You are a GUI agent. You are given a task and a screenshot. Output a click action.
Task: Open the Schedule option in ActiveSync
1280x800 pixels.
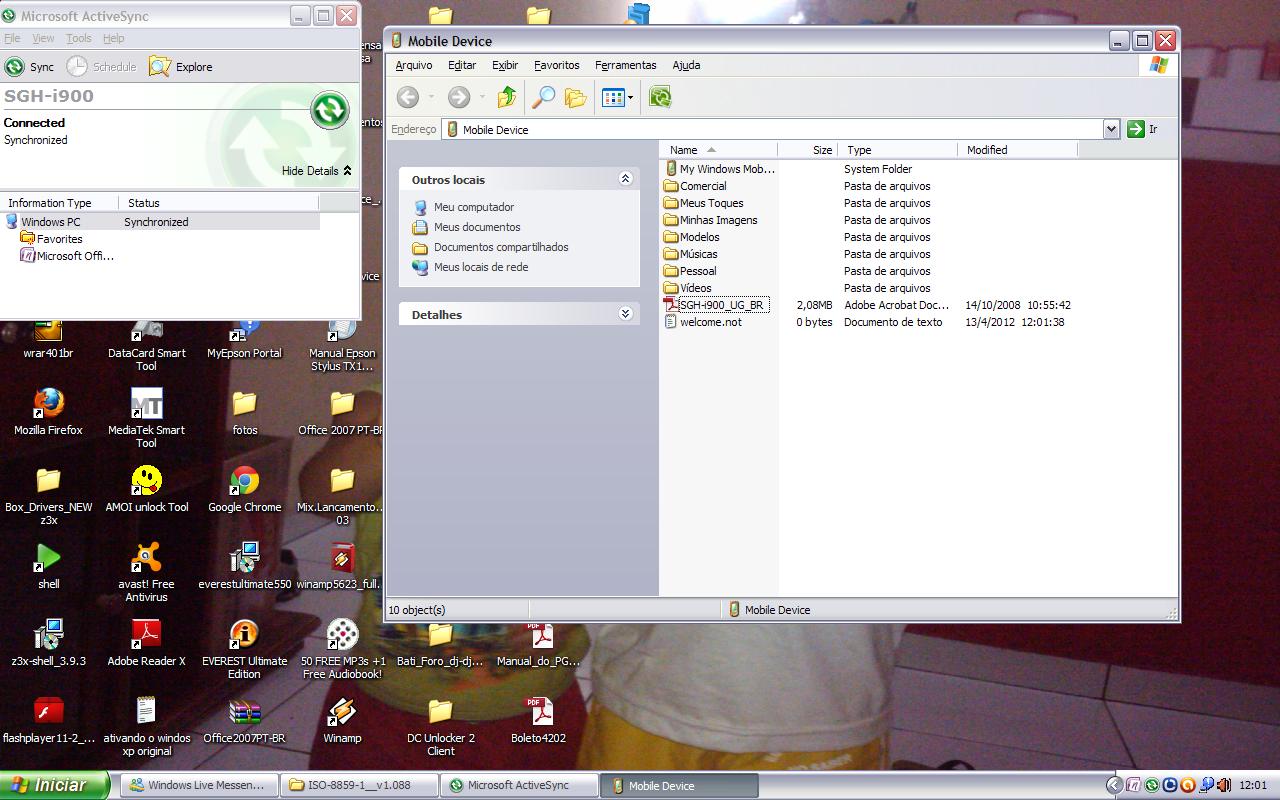(x=102, y=67)
